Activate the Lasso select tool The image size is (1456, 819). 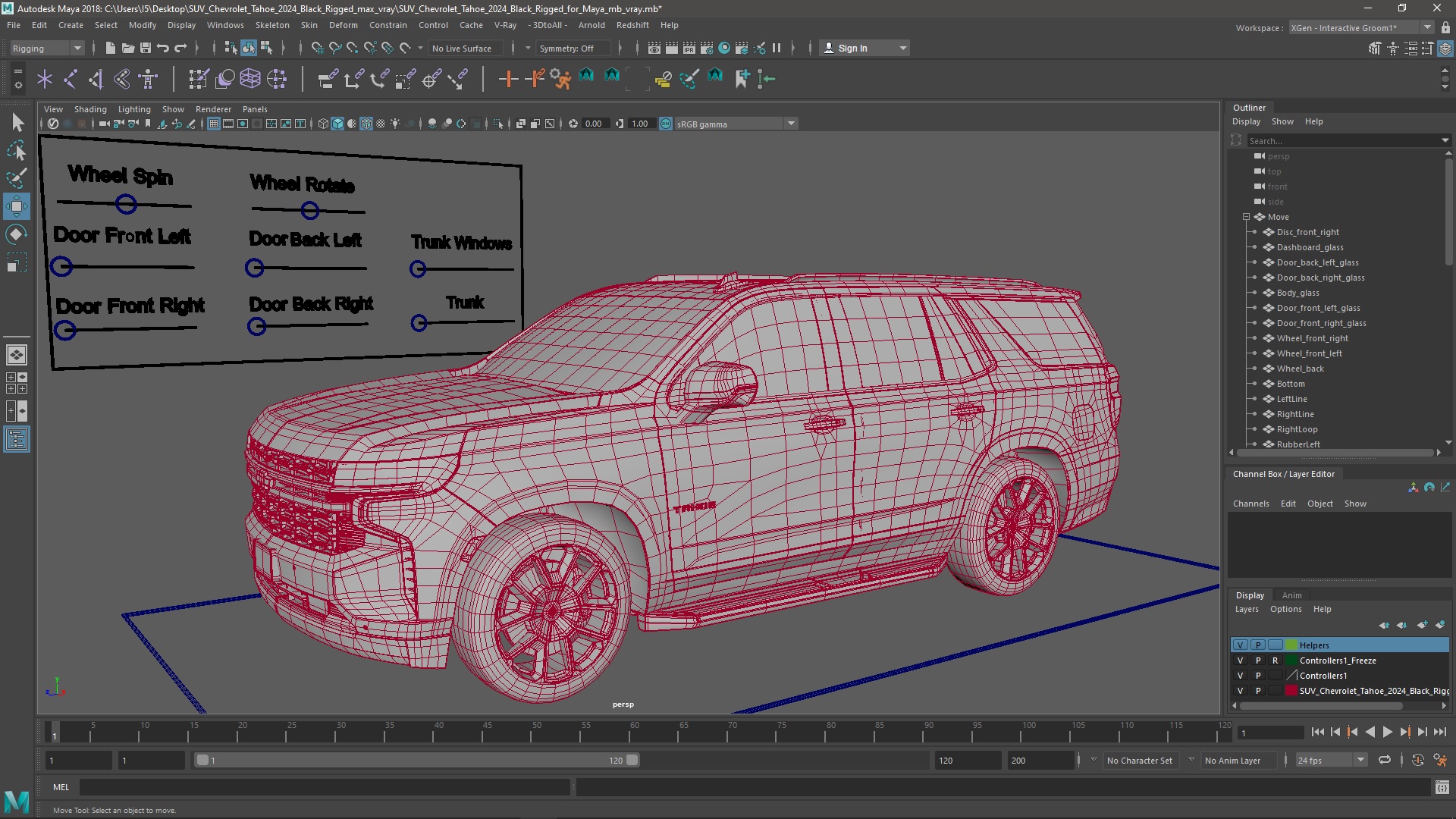(17, 150)
